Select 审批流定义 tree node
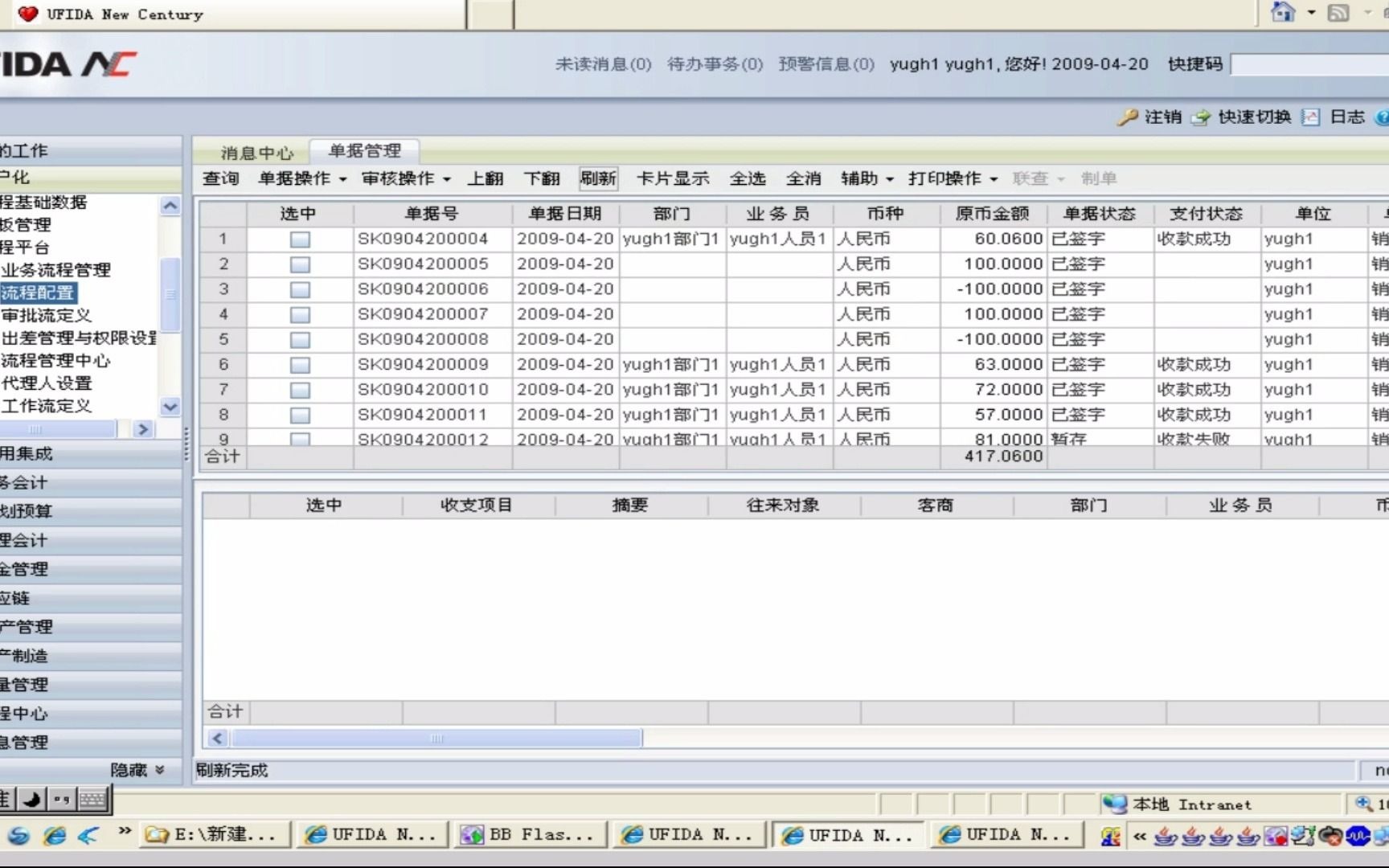1389x868 pixels. coord(47,316)
